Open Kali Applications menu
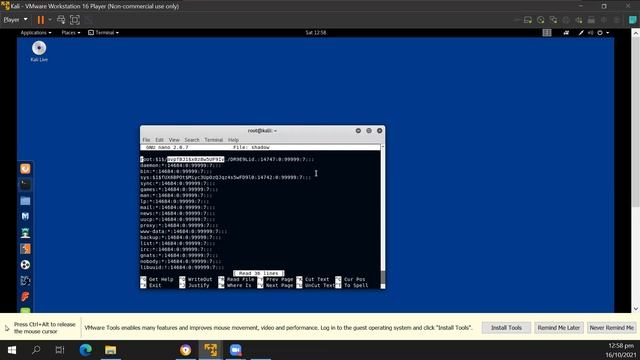Viewport: 640px width, 360px height. (36, 33)
